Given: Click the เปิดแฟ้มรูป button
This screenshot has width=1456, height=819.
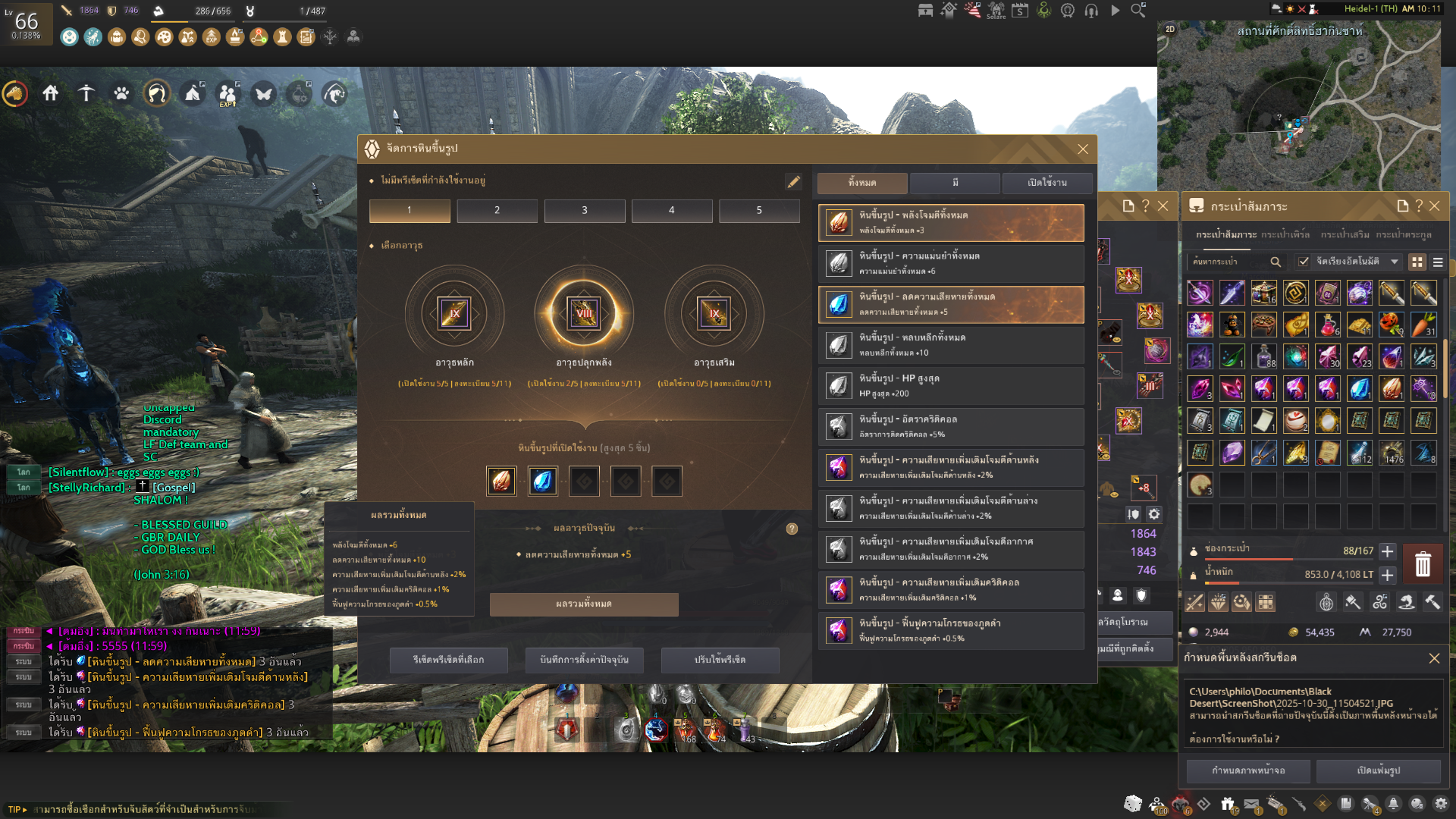Looking at the screenshot, I should point(1378,770).
